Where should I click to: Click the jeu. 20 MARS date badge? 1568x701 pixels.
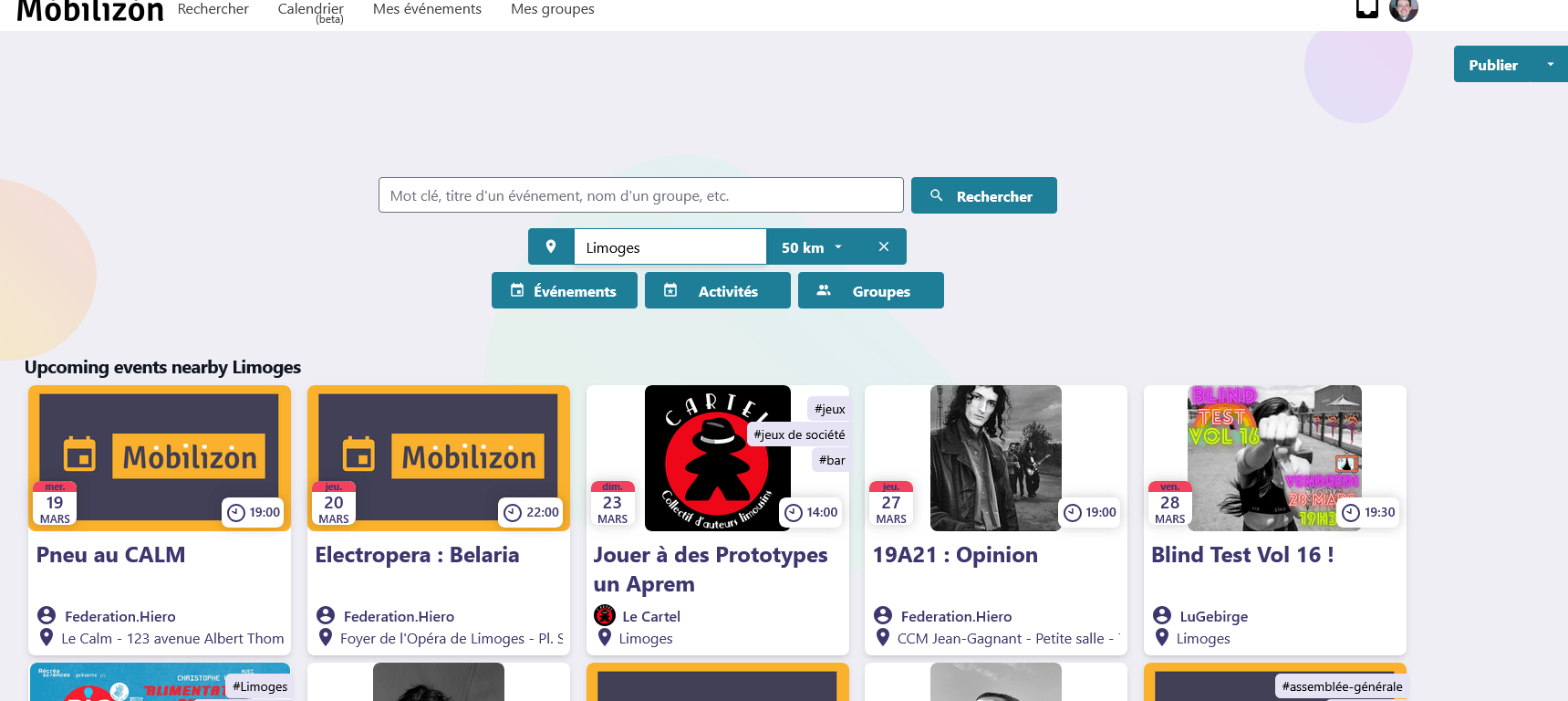point(334,504)
